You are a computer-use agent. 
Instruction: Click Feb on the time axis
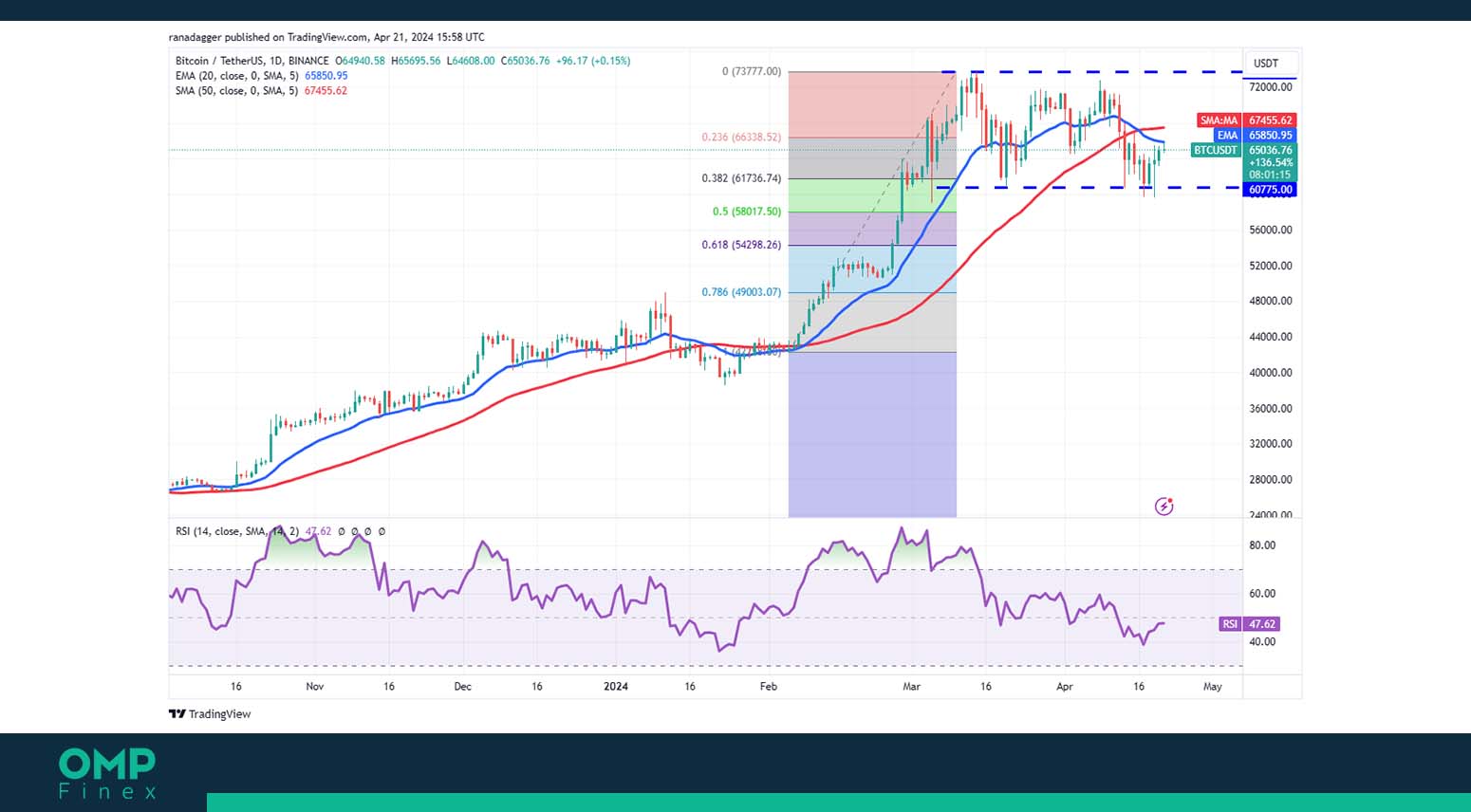point(769,687)
